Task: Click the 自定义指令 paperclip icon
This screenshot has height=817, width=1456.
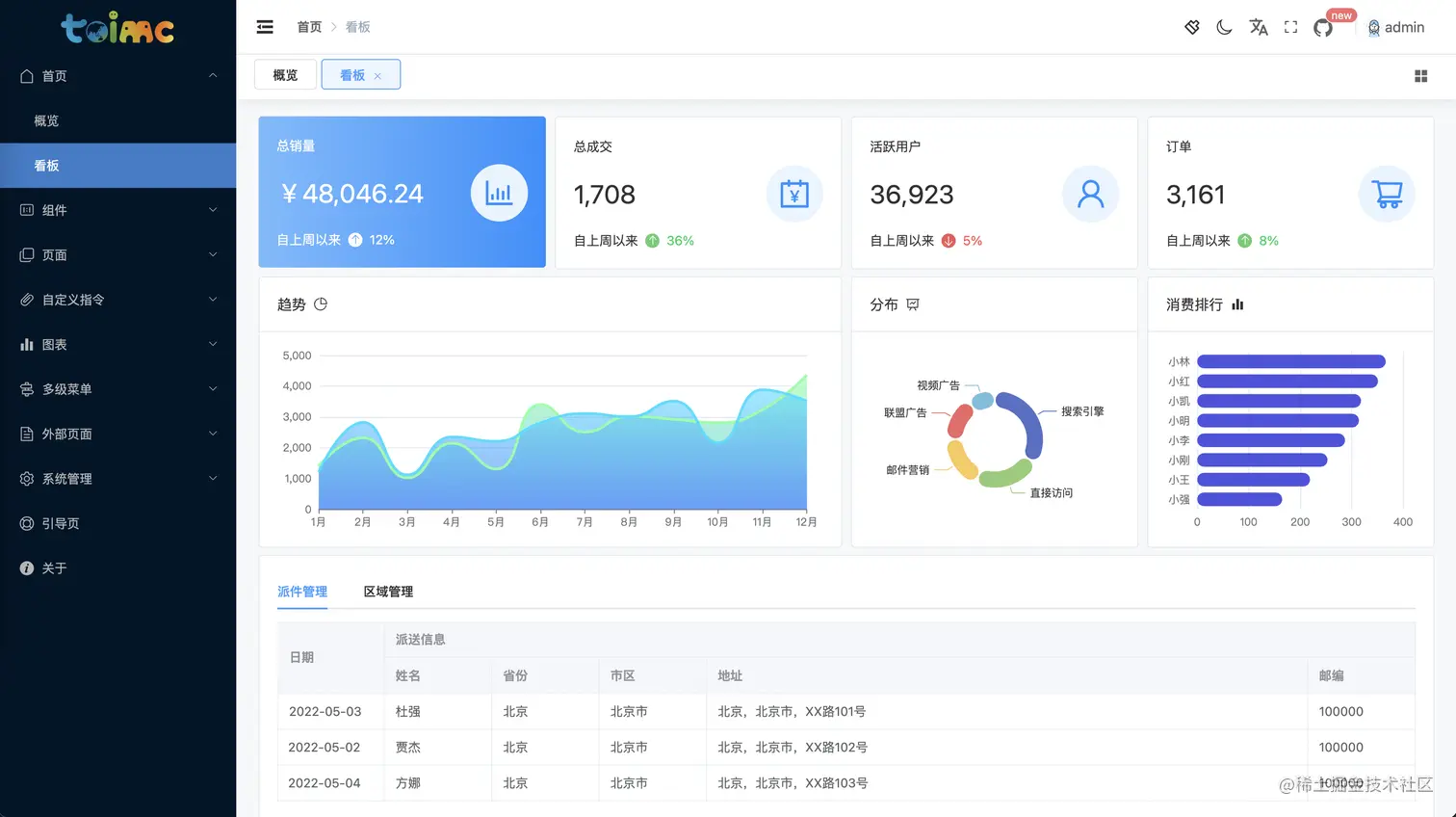Action: (x=27, y=300)
